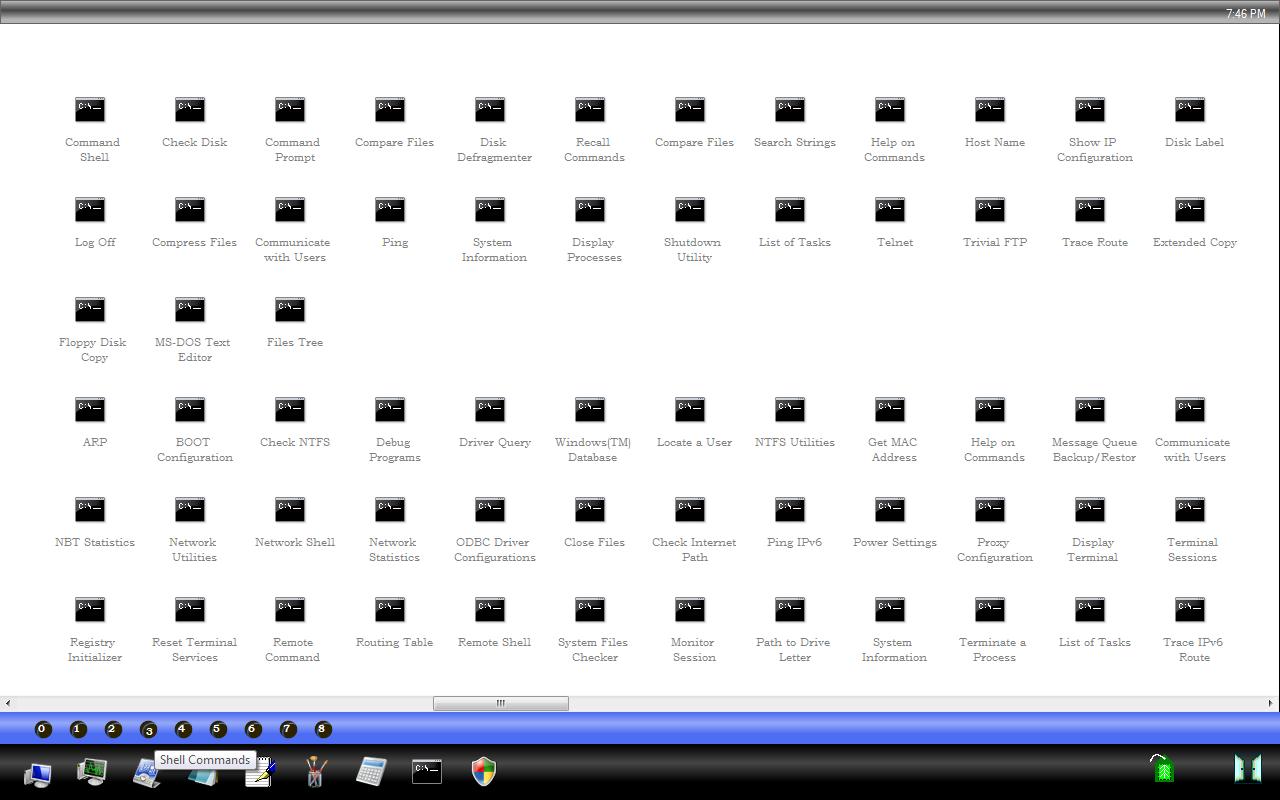Viewport: 1280px width, 800px height.
Task: Open the Get MAC Address command
Action: (890, 410)
